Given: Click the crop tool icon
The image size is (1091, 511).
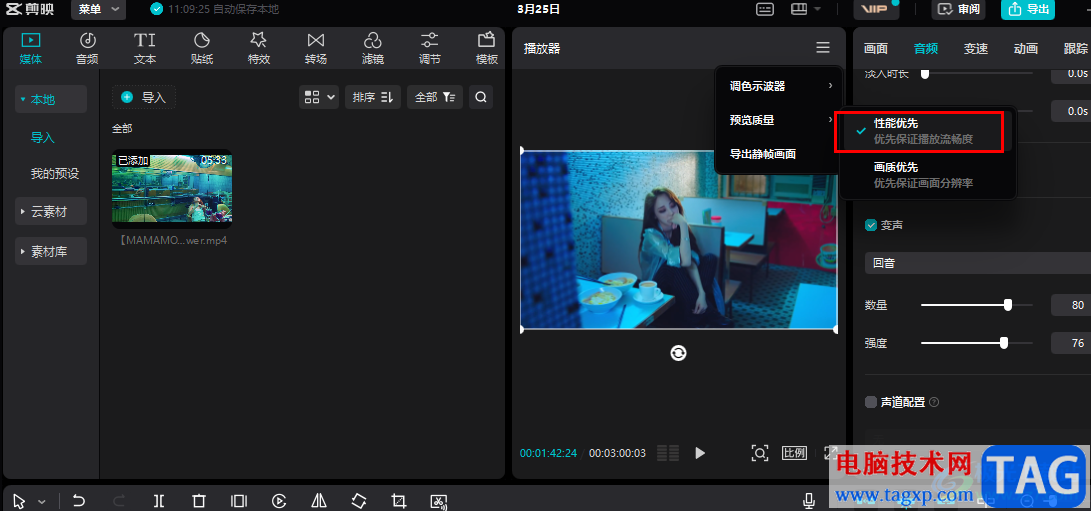Looking at the screenshot, I should pos(399,501).
